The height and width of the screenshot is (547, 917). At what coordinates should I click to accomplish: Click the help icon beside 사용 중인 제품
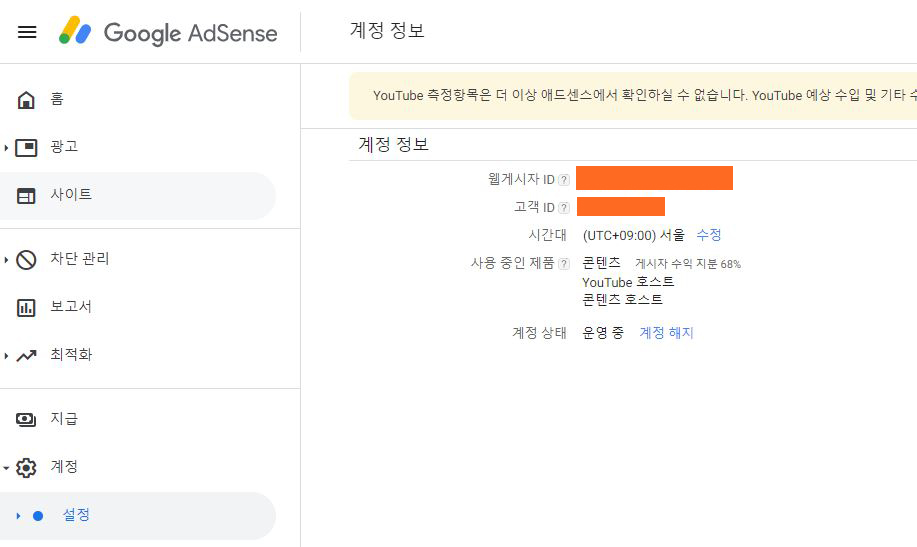click(x=564, y=264)
